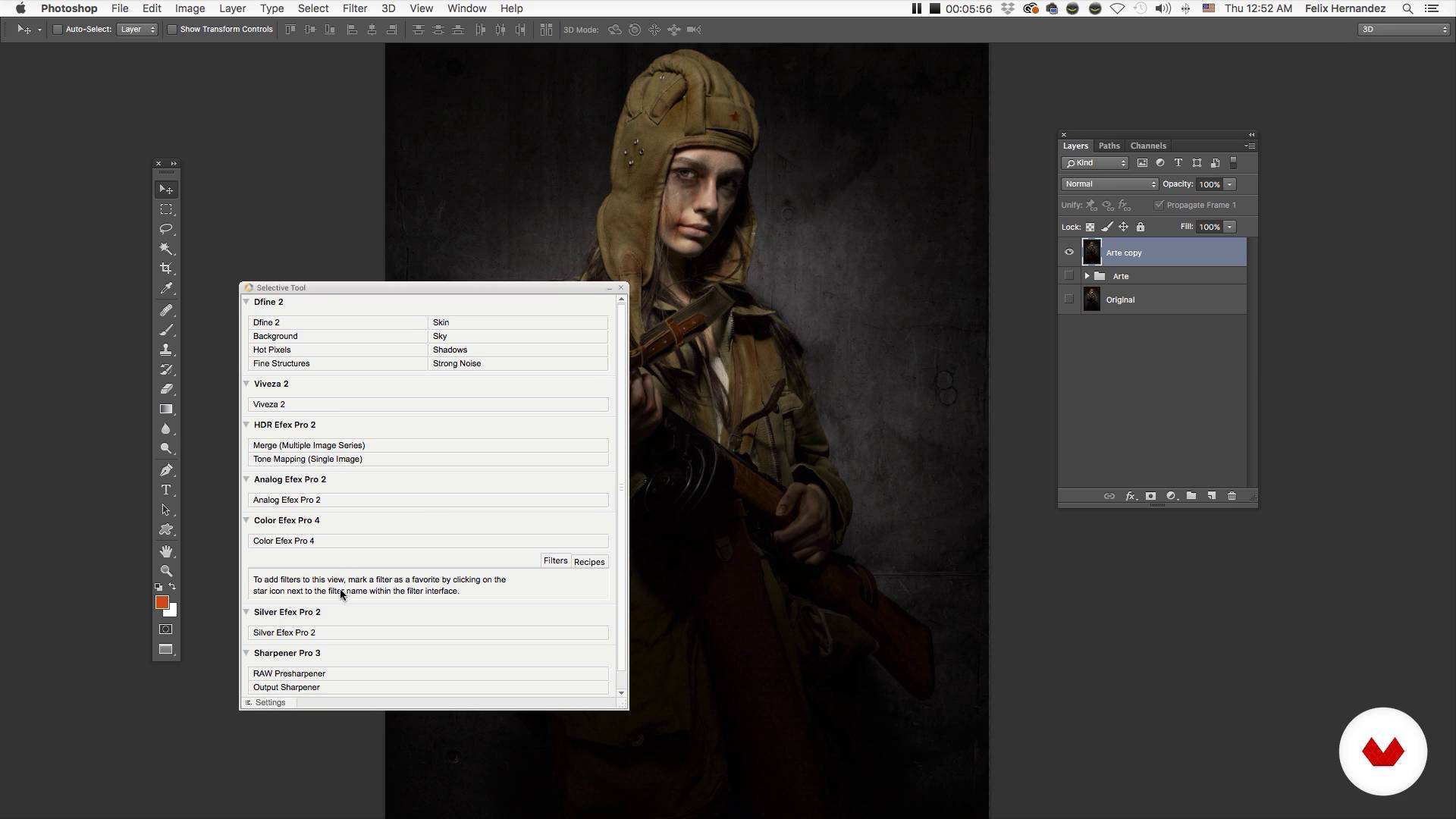Open the Filter menu
1456x819 pixels.
coord(354,8)
